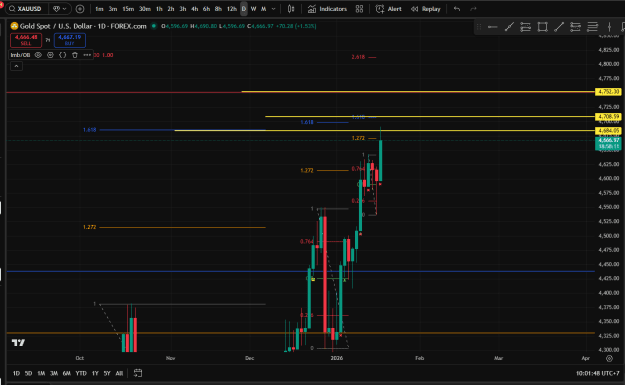Select the vertical line drawing tool
This screenshot has height=385, width=625.
[x=609, y=27]
